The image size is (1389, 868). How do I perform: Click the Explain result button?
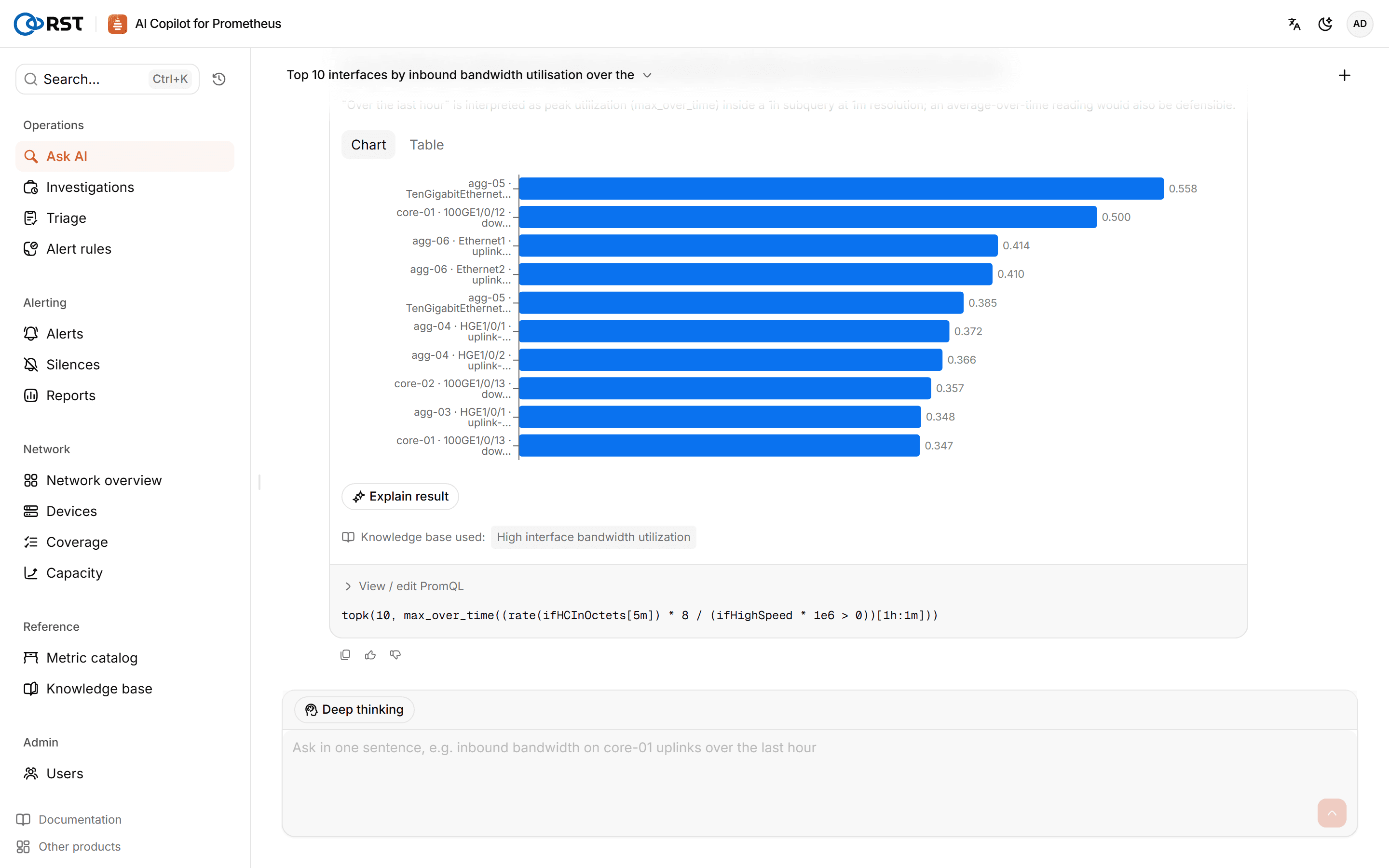[x=400, y=497]
